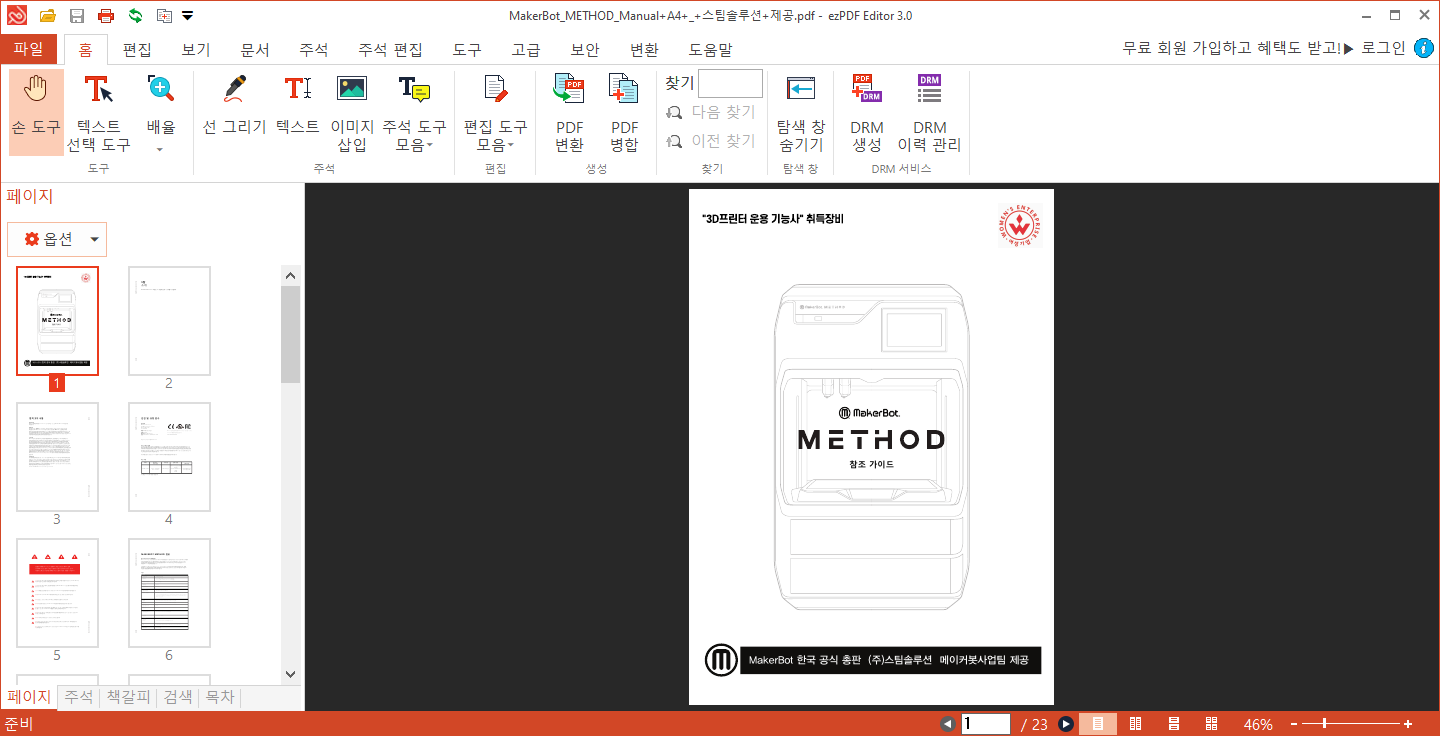Go to next page via status bar arrow
The width and height of the screenshot is (1440, 736).
[x=1066, y=724]
